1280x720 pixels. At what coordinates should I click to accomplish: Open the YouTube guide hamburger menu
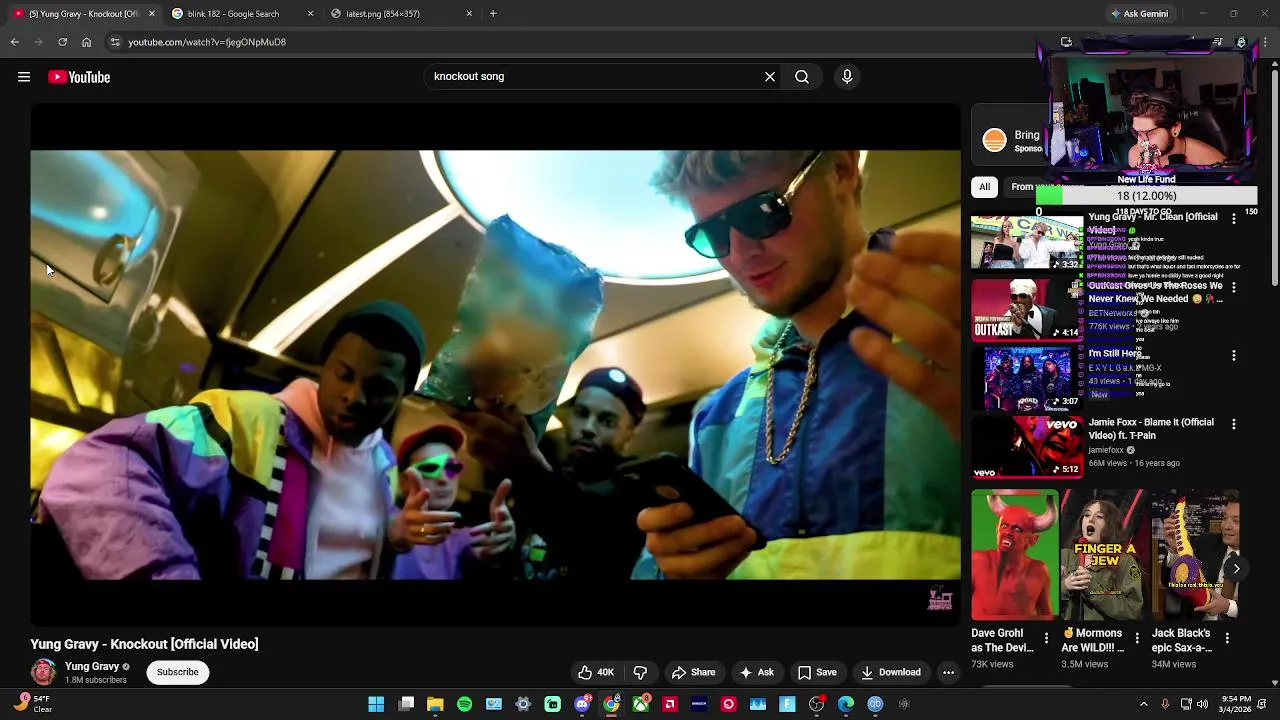tap(24, 77)
